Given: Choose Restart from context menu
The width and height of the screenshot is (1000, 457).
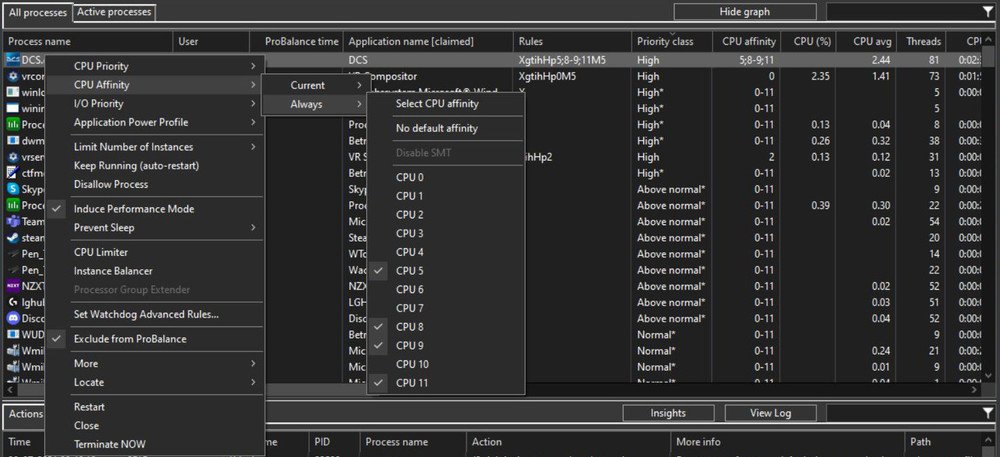Looking at the screenshot, I should (155, 407).
